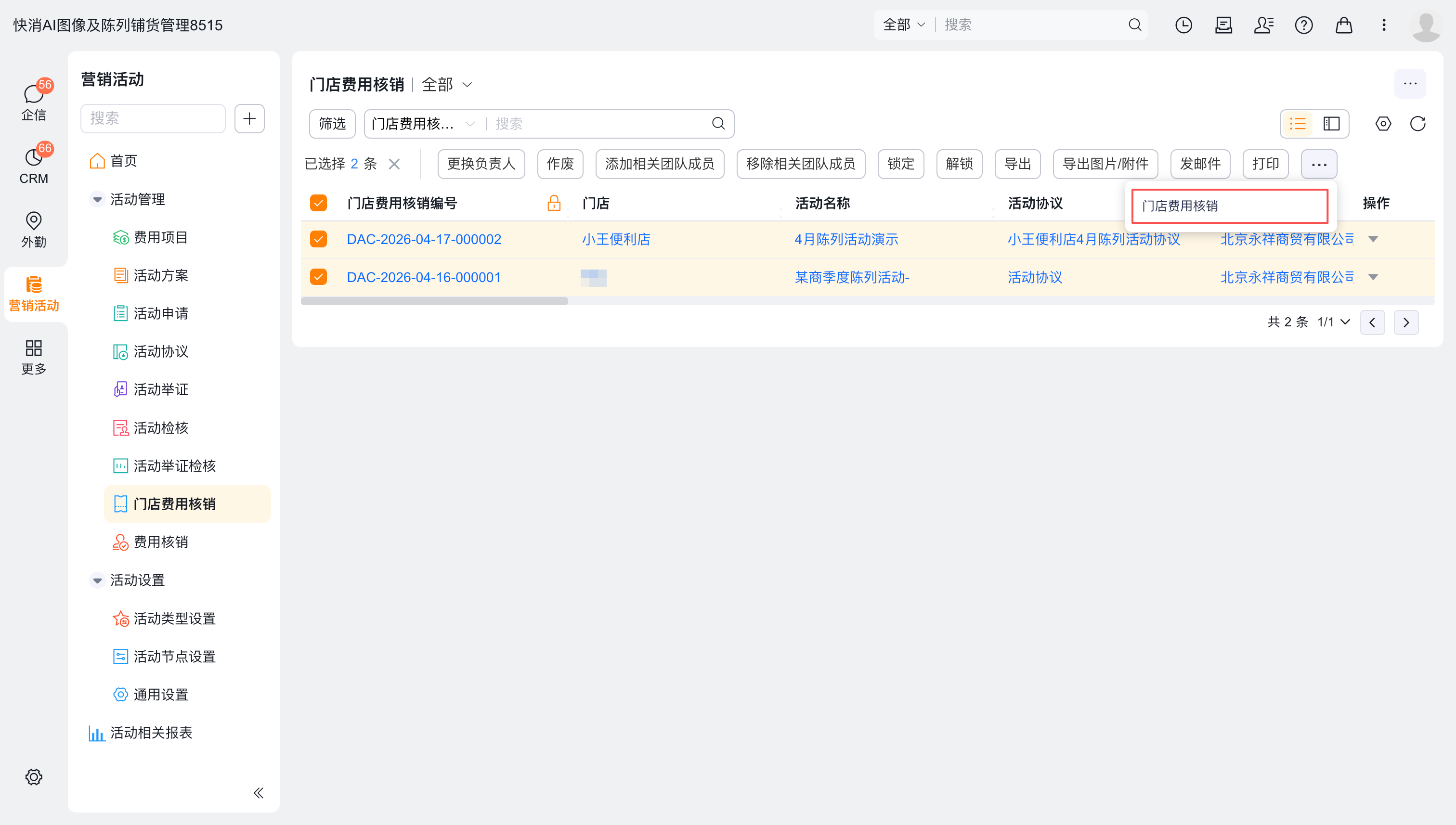This screenshot has width=1456, height=825.
Task: Click the 导出图片/附件 button
Action: click(1105, 164)
